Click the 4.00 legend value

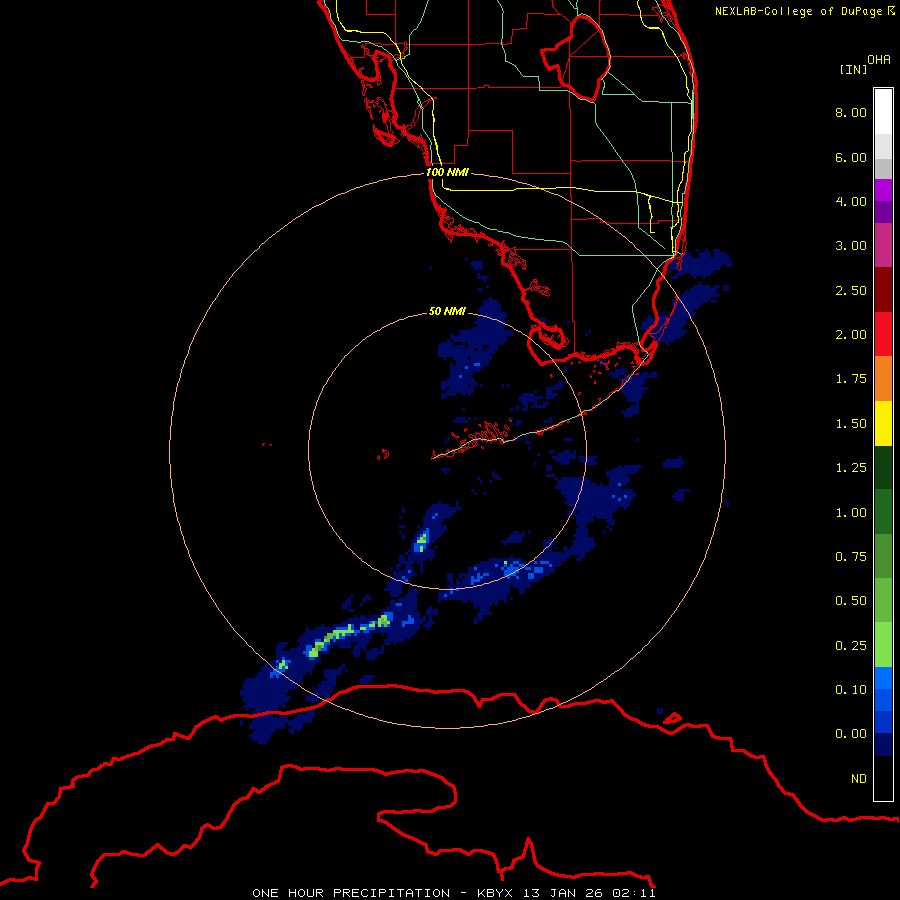851,201
